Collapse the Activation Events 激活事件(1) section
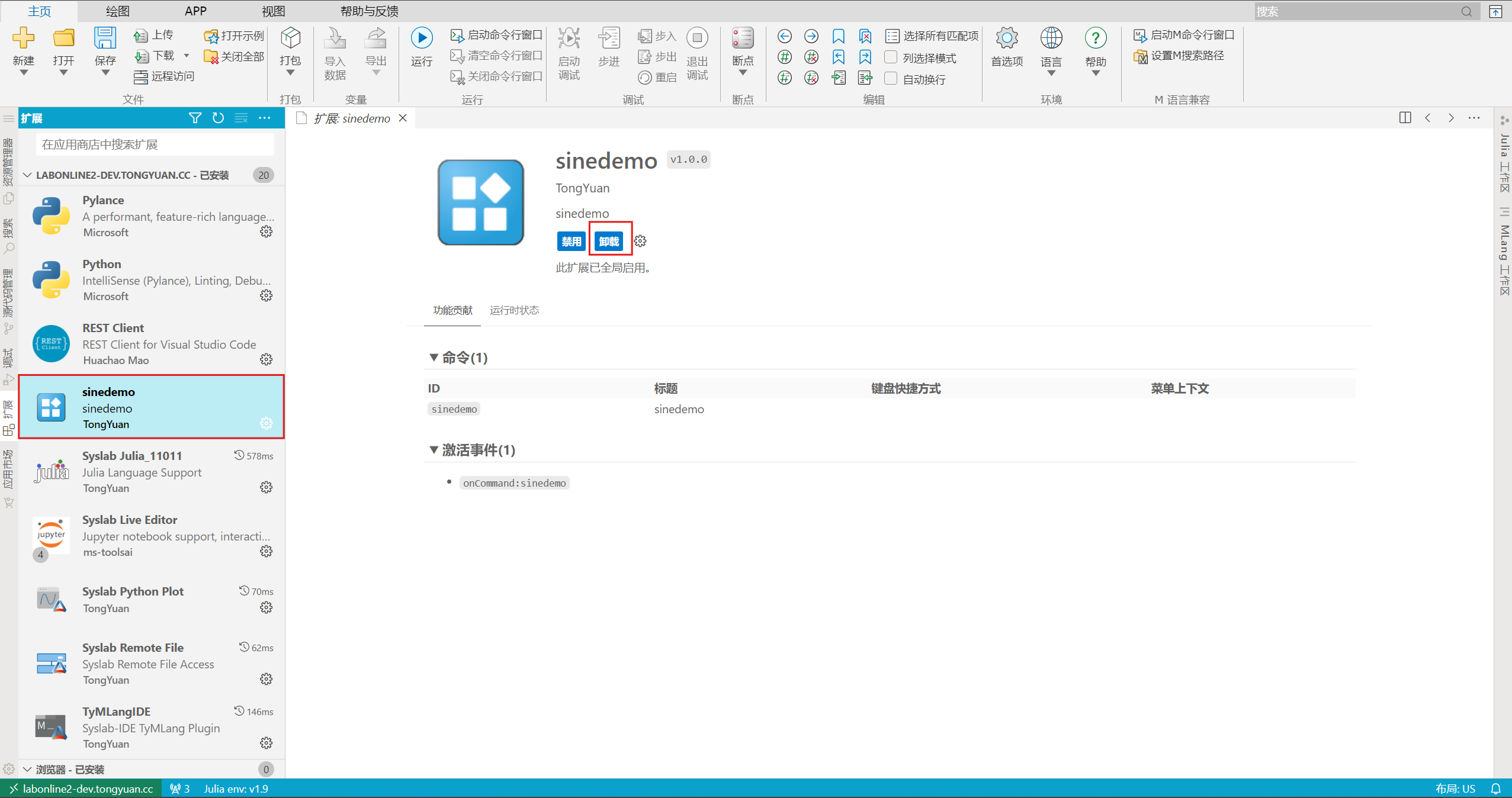This screenshot has width=1512, height=798. [434, 450]
